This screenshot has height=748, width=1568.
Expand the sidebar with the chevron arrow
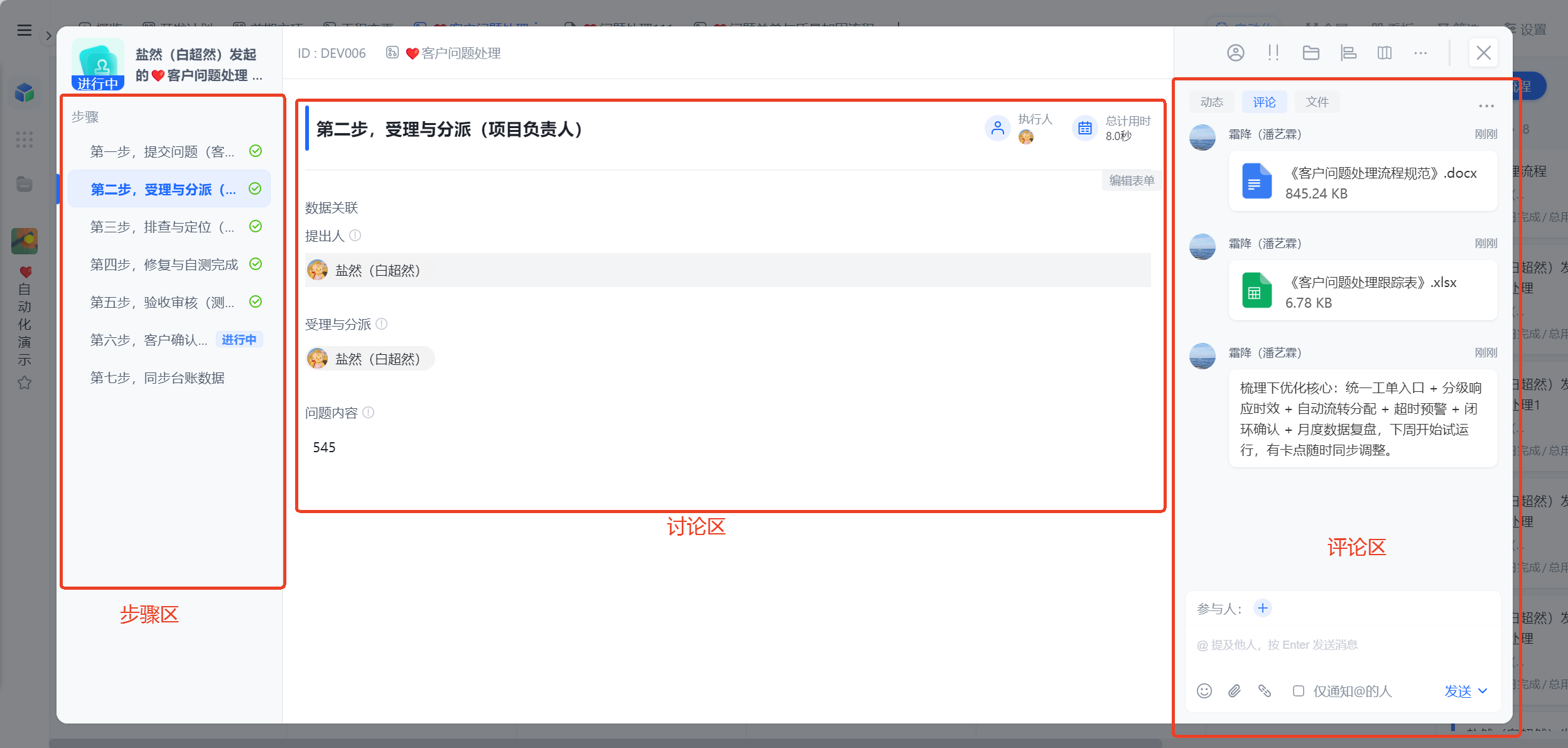tap(48, 36)
